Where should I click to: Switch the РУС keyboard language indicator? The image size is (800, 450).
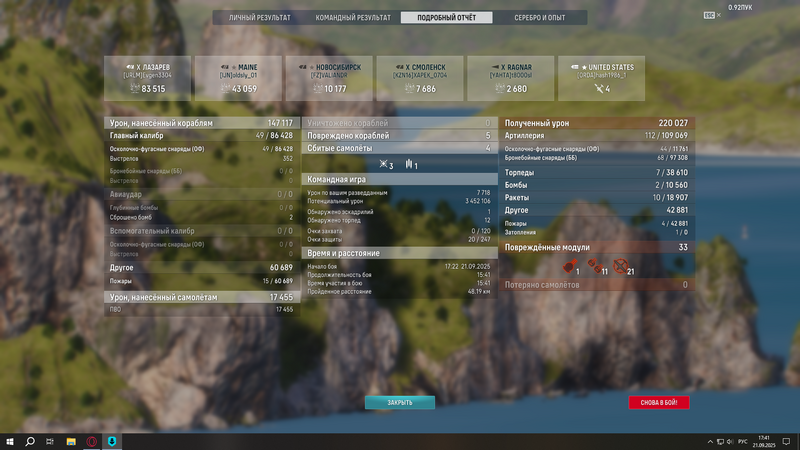point(742,442)
